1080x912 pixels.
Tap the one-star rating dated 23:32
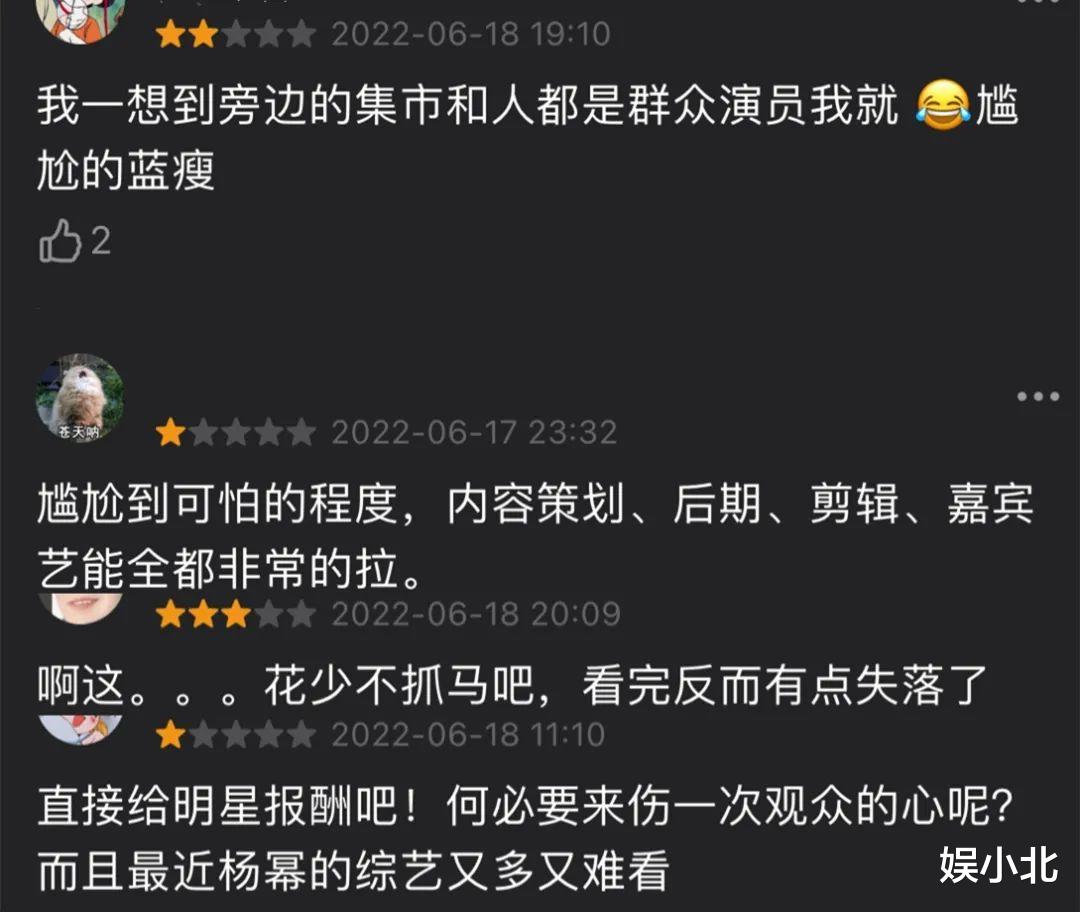tap(236, 433)
